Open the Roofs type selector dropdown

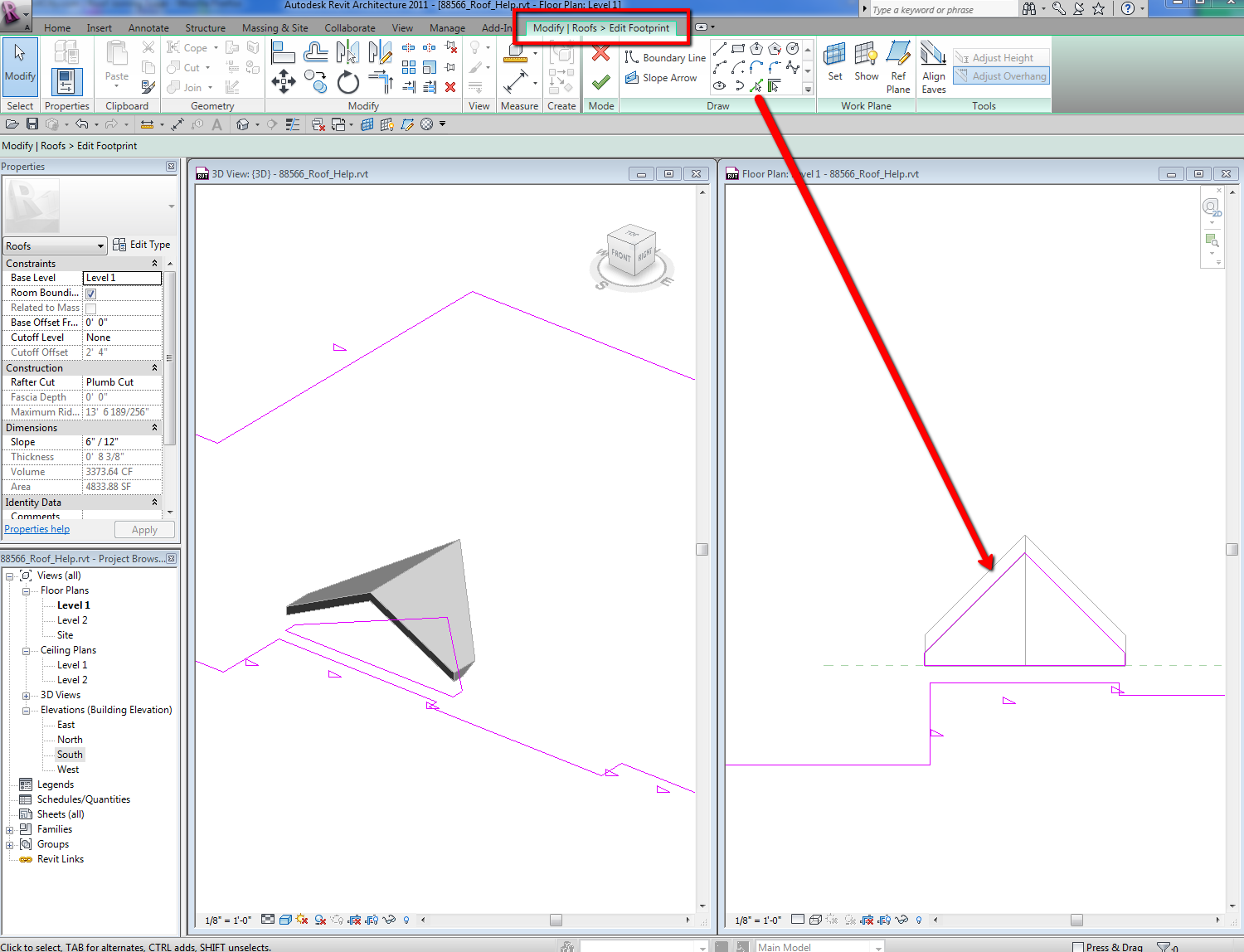56,246
